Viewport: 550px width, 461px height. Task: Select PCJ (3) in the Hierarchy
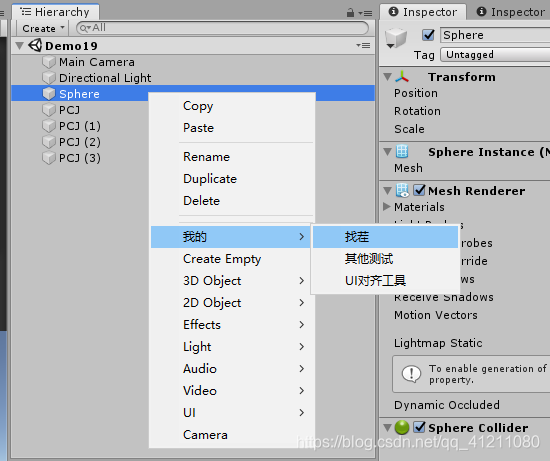click(x=80, y=158)
